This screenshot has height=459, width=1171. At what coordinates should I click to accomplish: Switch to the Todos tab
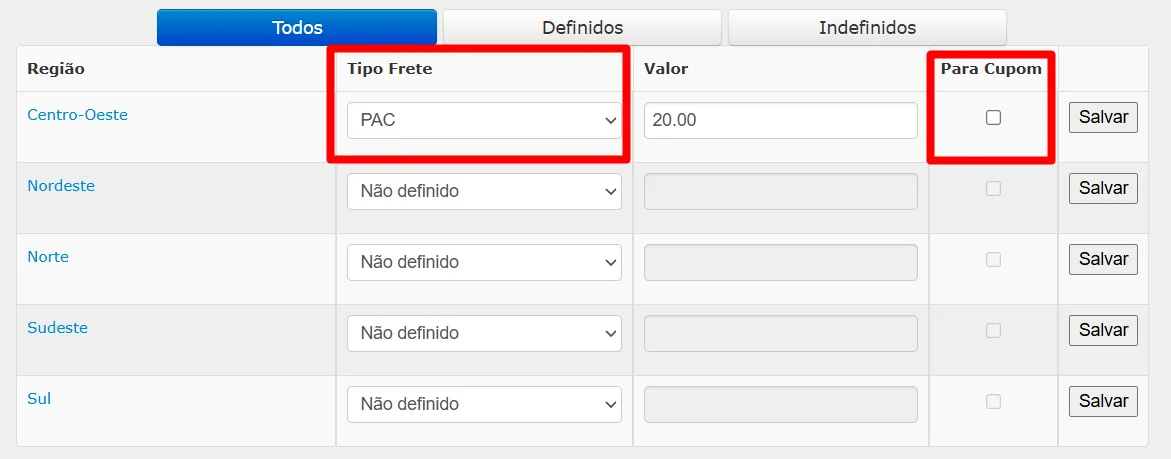[296, 28]
